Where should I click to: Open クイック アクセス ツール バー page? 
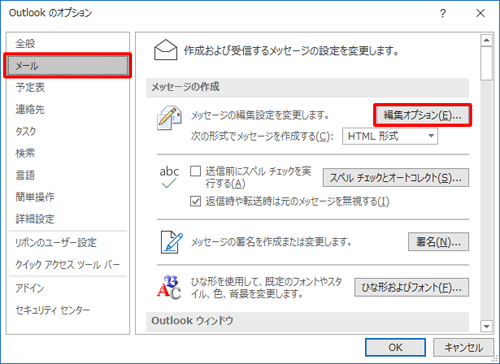[x=68, y=265]
